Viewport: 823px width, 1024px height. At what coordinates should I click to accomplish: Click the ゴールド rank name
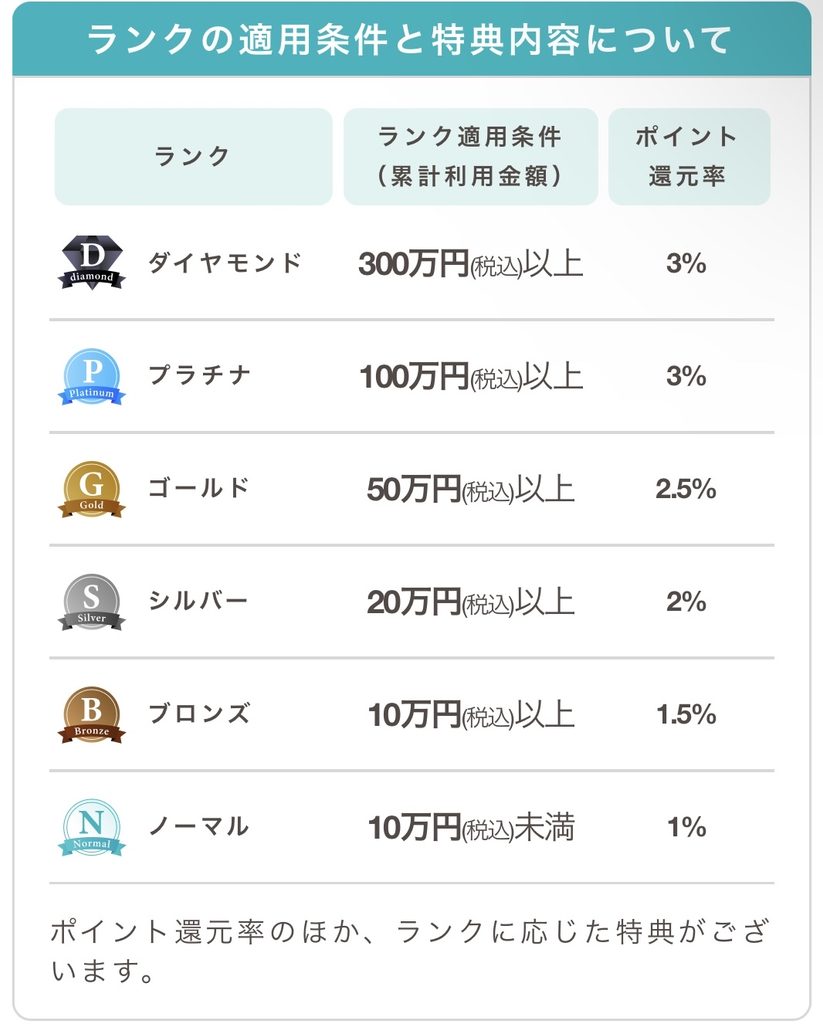[199, 488]
